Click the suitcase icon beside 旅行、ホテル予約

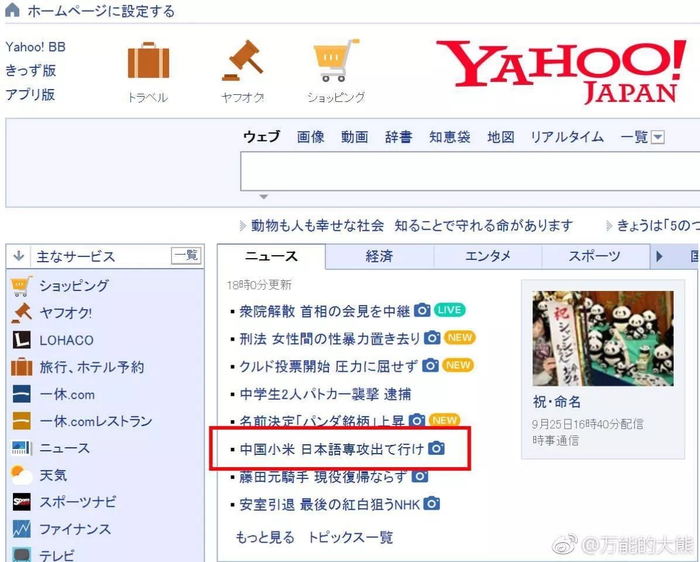[21, 367]
